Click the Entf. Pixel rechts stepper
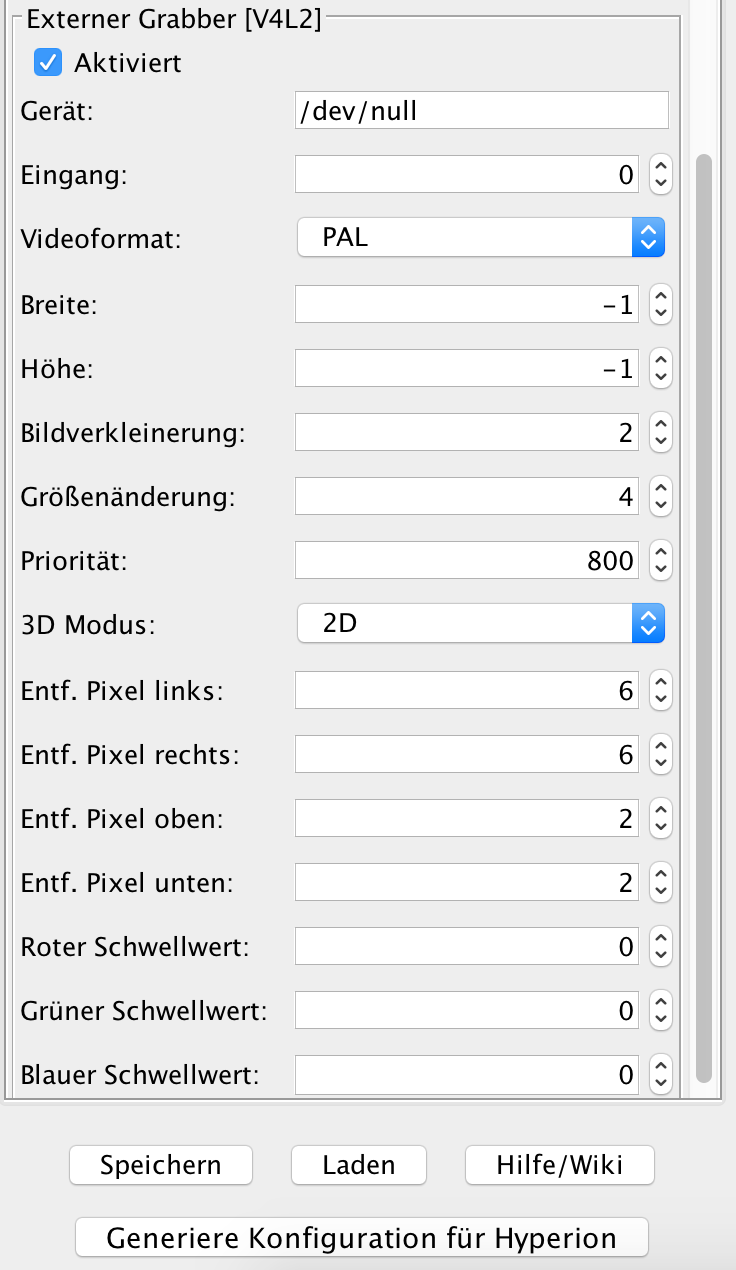This screenshot has width=736, height=1270. coord(660,754)
